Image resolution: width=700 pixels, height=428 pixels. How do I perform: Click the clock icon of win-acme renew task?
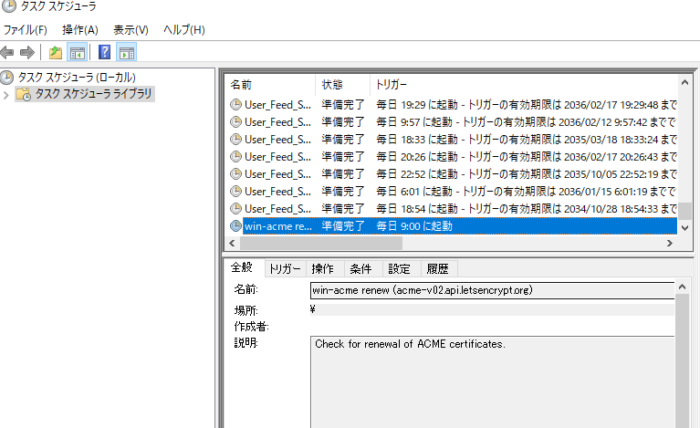tap(236, 226)
